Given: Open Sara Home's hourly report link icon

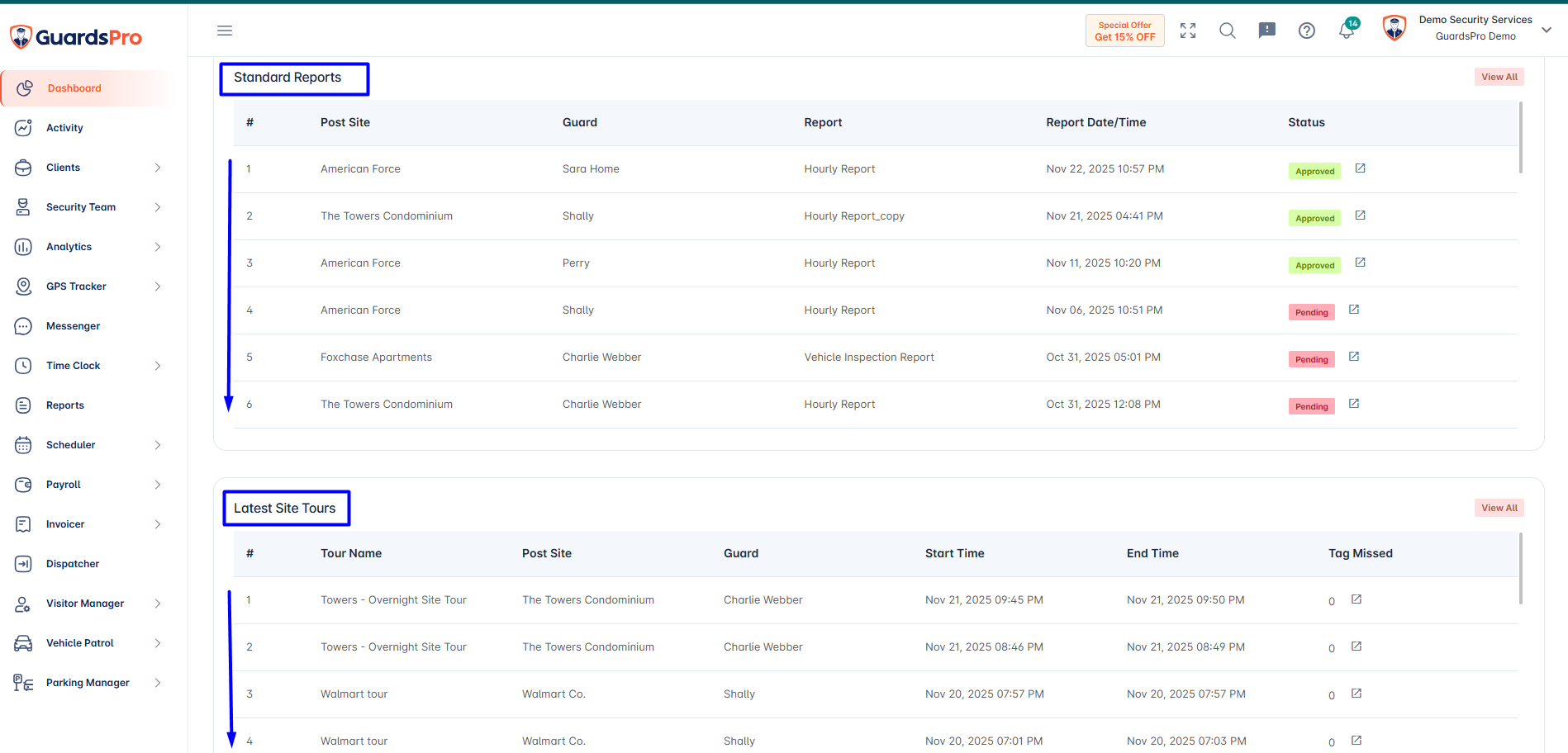Looking at the screenshot, I should tap(1361, 168).
